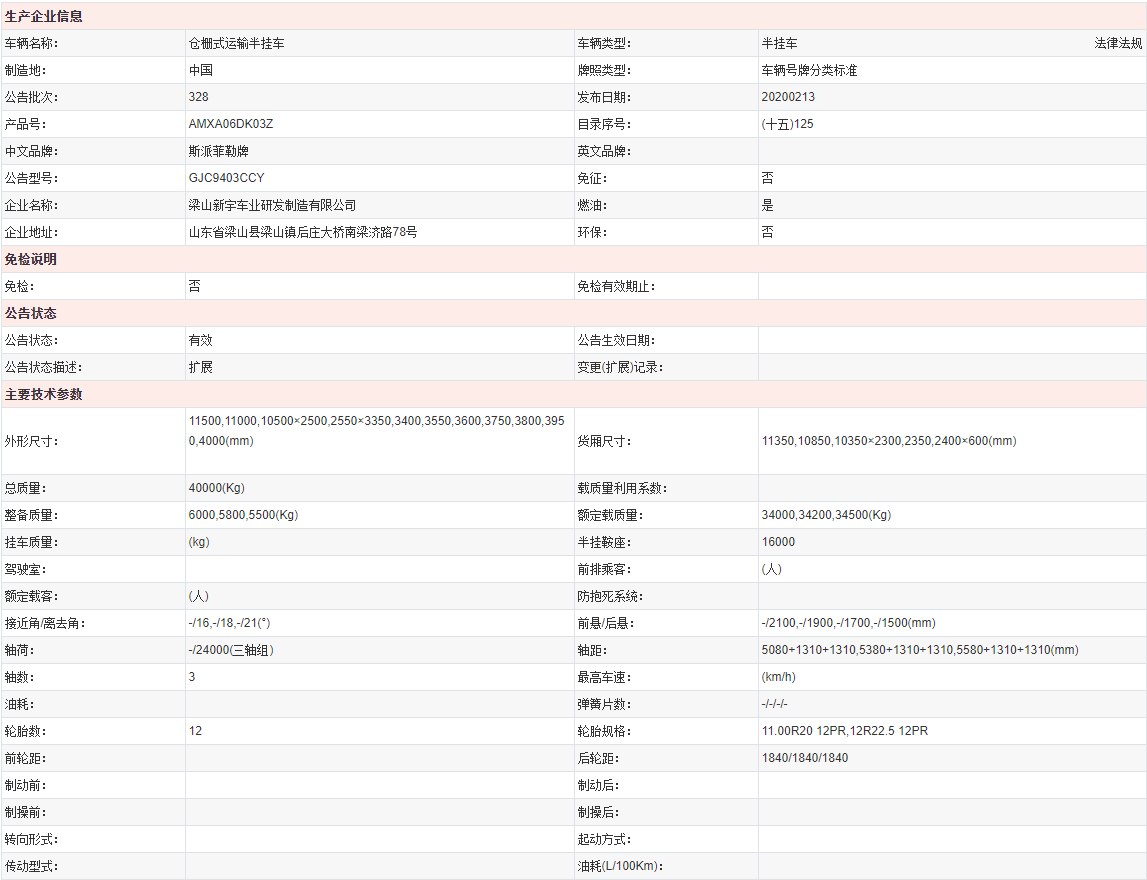Click the 车辆号牌分类标准 plate type value
The width and height of the screenshot is (1147, 880).
point(809,71)
